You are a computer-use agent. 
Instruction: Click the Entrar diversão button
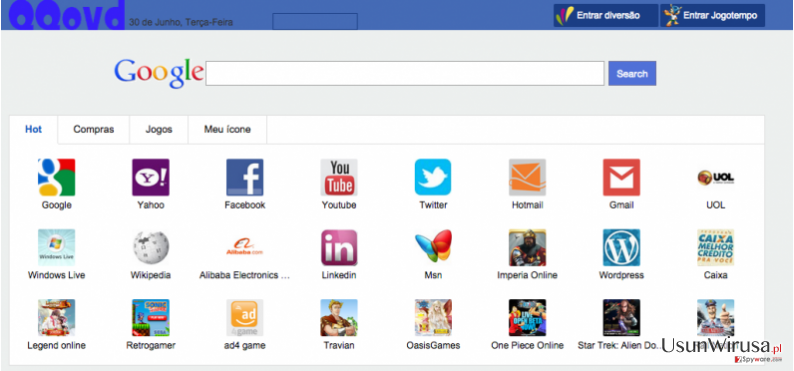(x=606, y=15)
